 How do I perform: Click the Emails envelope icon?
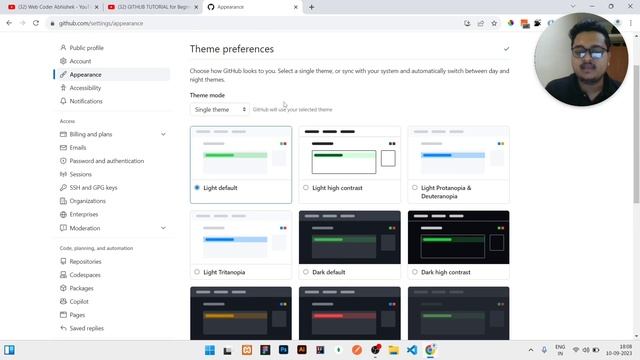coord(63,148)
